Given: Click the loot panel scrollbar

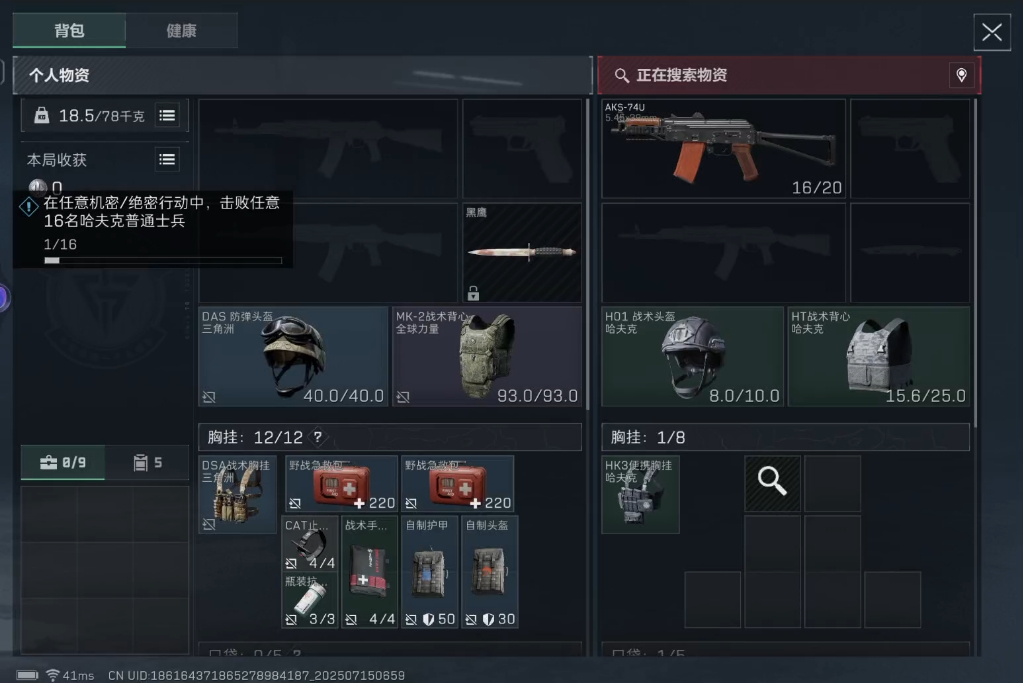Looking at the screenshot, I should [976, 263].
